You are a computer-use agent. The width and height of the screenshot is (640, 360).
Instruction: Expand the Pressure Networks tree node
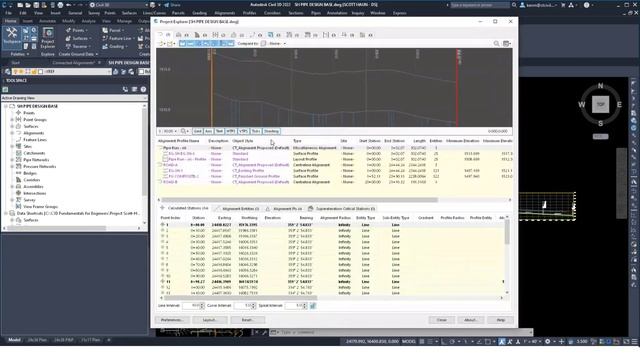(x=12, y=167)
